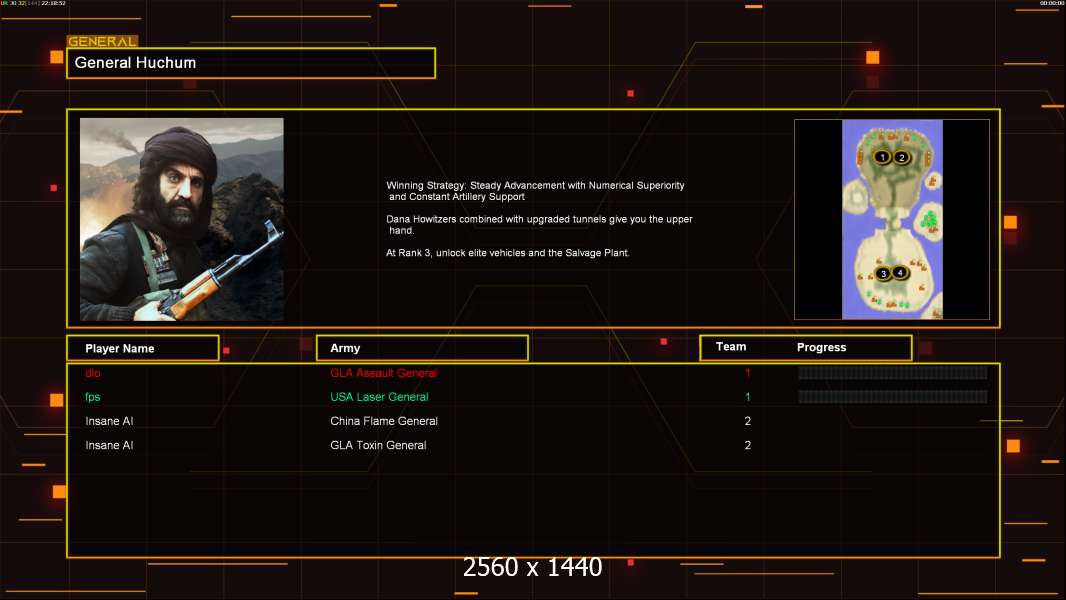1066x600 pixels.
Task: Click team number 1 in fps's row
Action: click(748, 397)
